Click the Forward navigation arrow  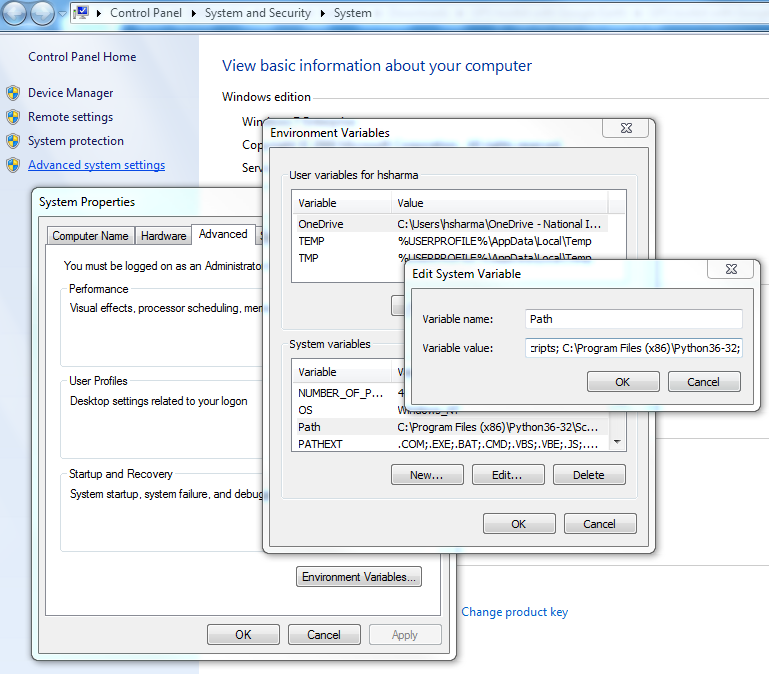[x=42, y=12]
